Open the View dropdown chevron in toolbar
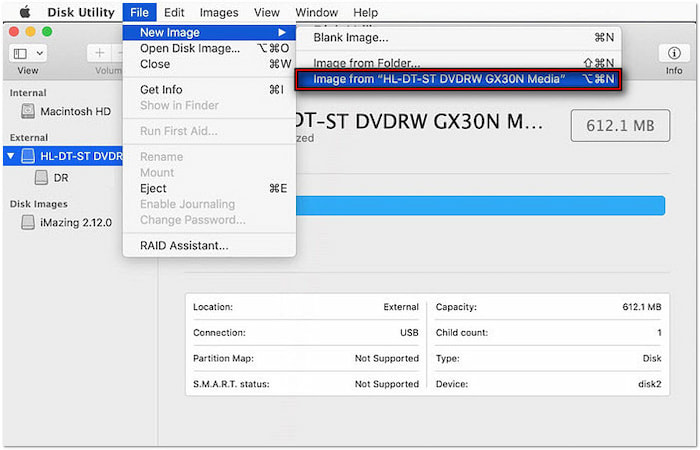Viewport: 700px width, 450px height. 40,52
